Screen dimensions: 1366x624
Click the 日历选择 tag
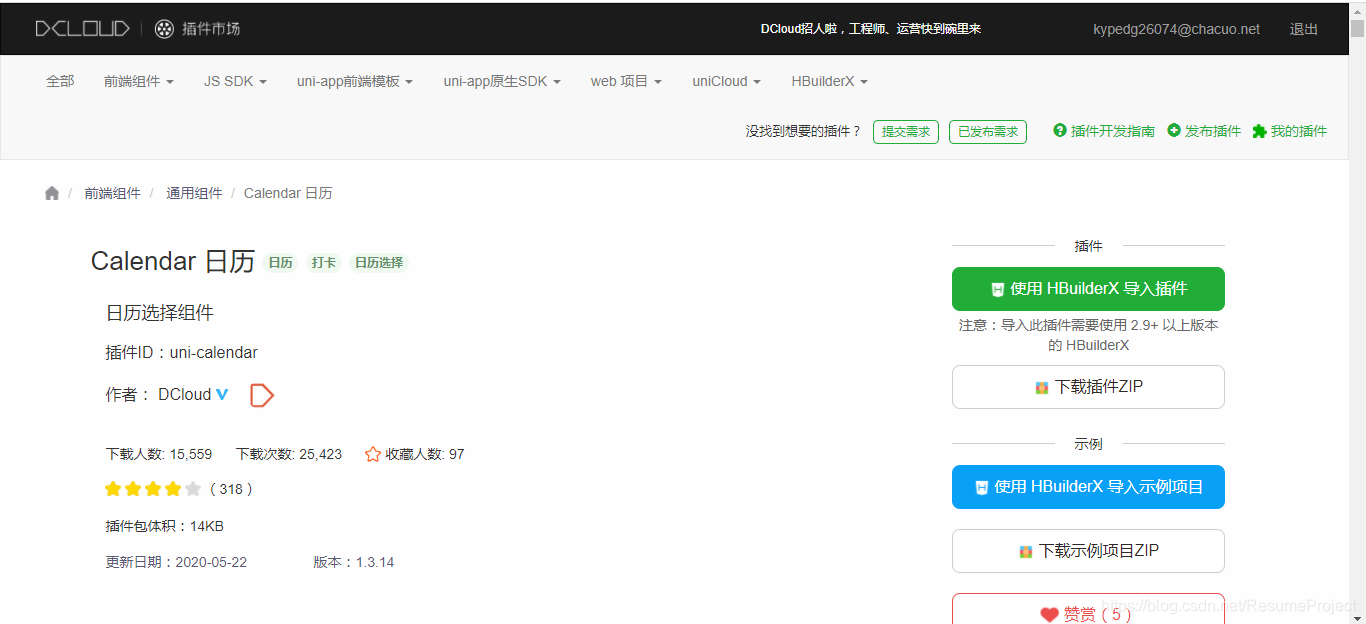pyautogui.click(x=379, y=263)
